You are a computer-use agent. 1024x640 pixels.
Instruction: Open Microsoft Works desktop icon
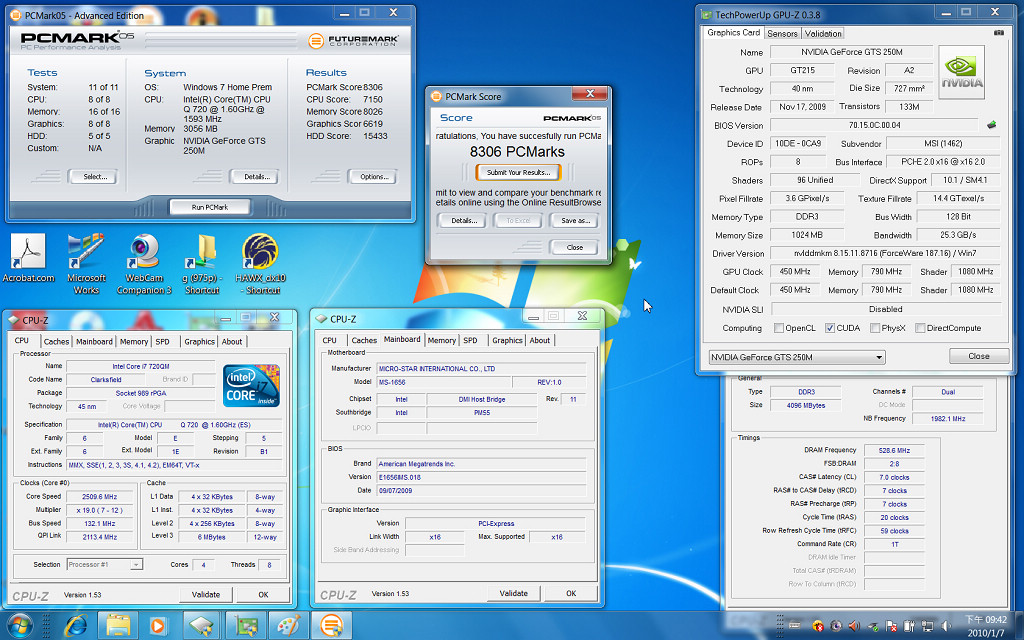(86, 263)
